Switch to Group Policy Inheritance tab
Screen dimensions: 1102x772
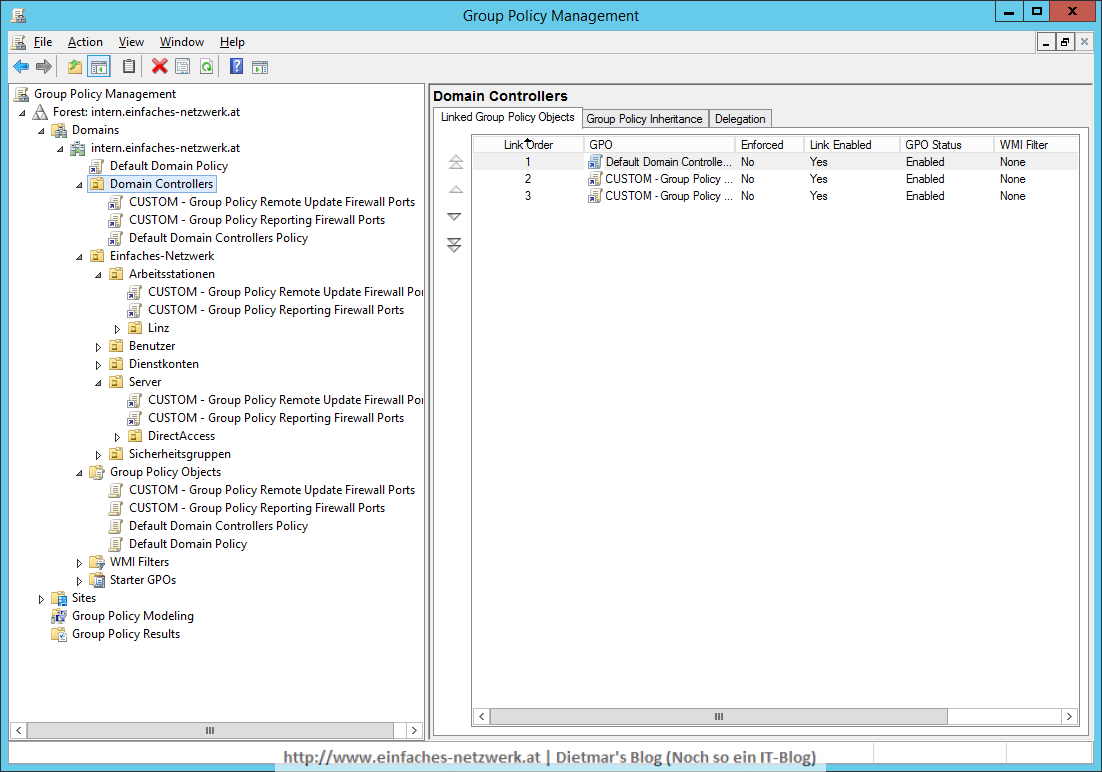point(644,119)
